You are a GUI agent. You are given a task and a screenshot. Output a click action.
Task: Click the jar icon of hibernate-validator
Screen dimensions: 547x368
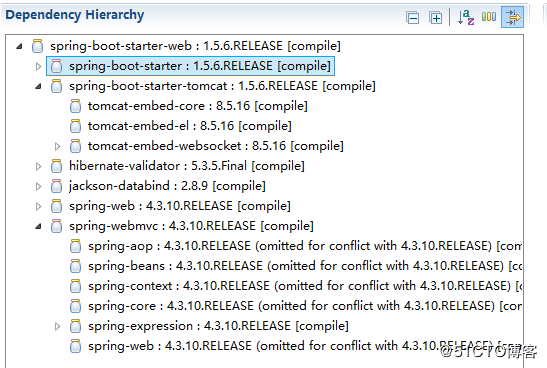[x=56, y=166]
